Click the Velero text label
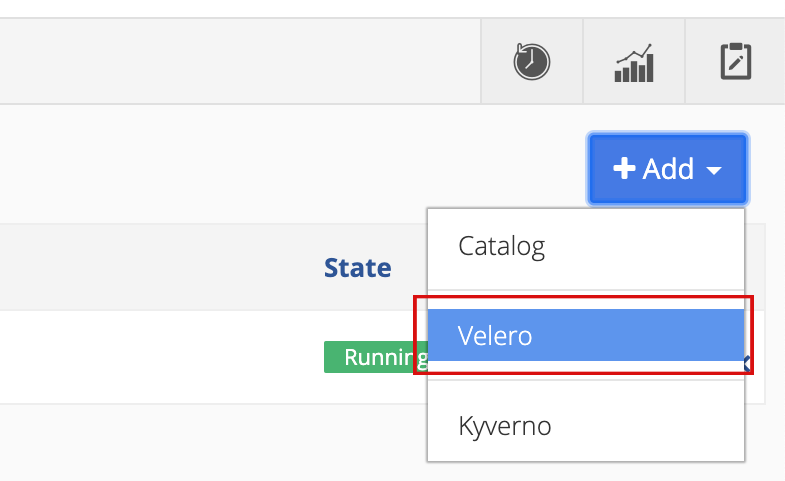 point(495,335)
